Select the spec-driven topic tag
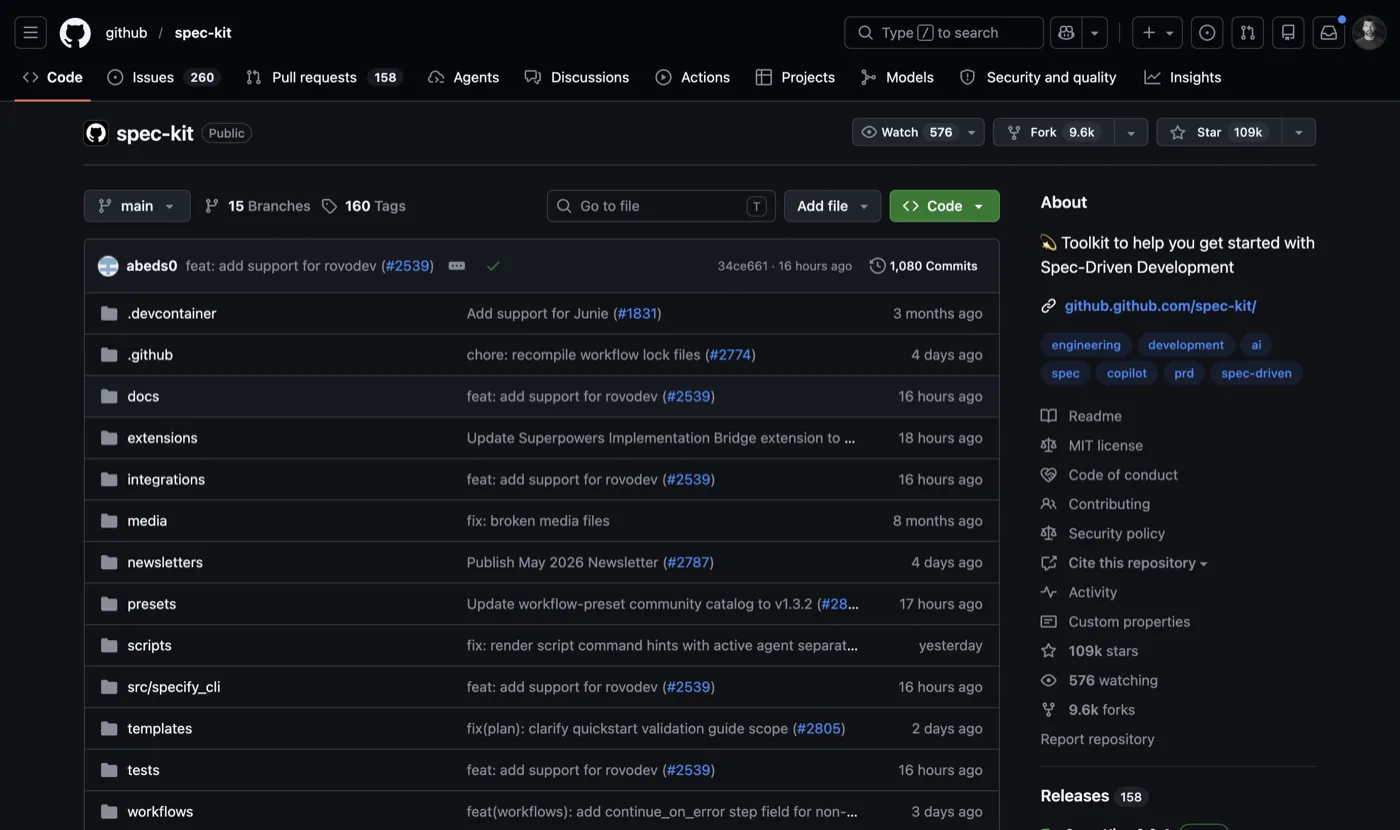The image size is (1400, 830). 1256,373
